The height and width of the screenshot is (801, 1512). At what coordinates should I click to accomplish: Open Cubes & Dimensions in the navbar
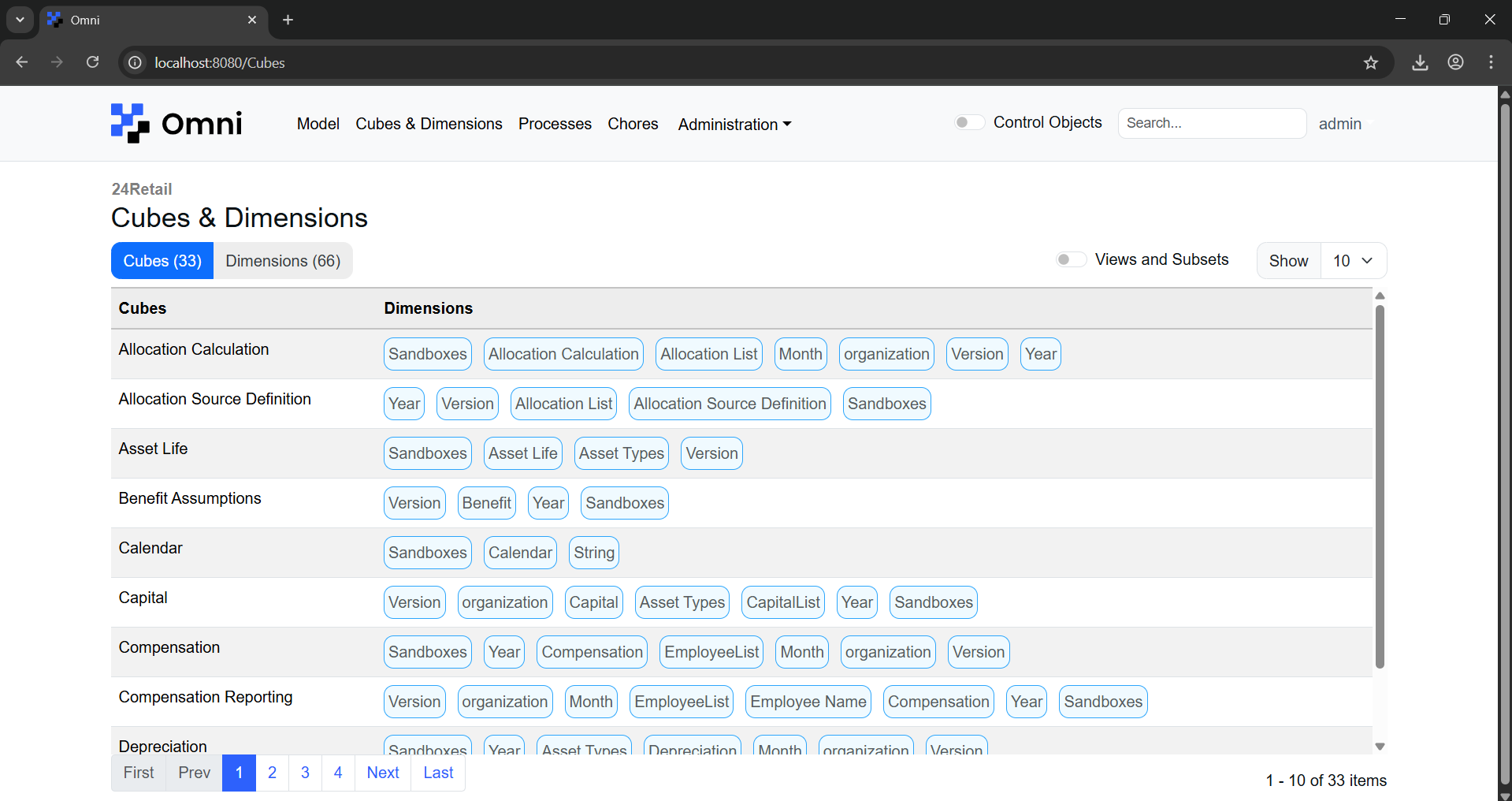click(429, 124)
